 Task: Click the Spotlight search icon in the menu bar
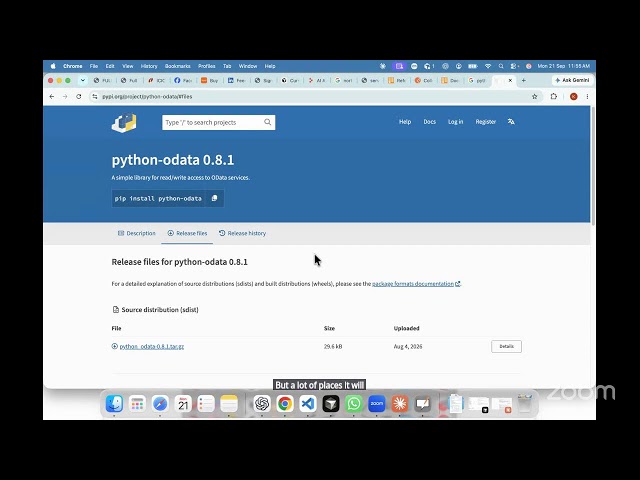click(x=501, y=66)
